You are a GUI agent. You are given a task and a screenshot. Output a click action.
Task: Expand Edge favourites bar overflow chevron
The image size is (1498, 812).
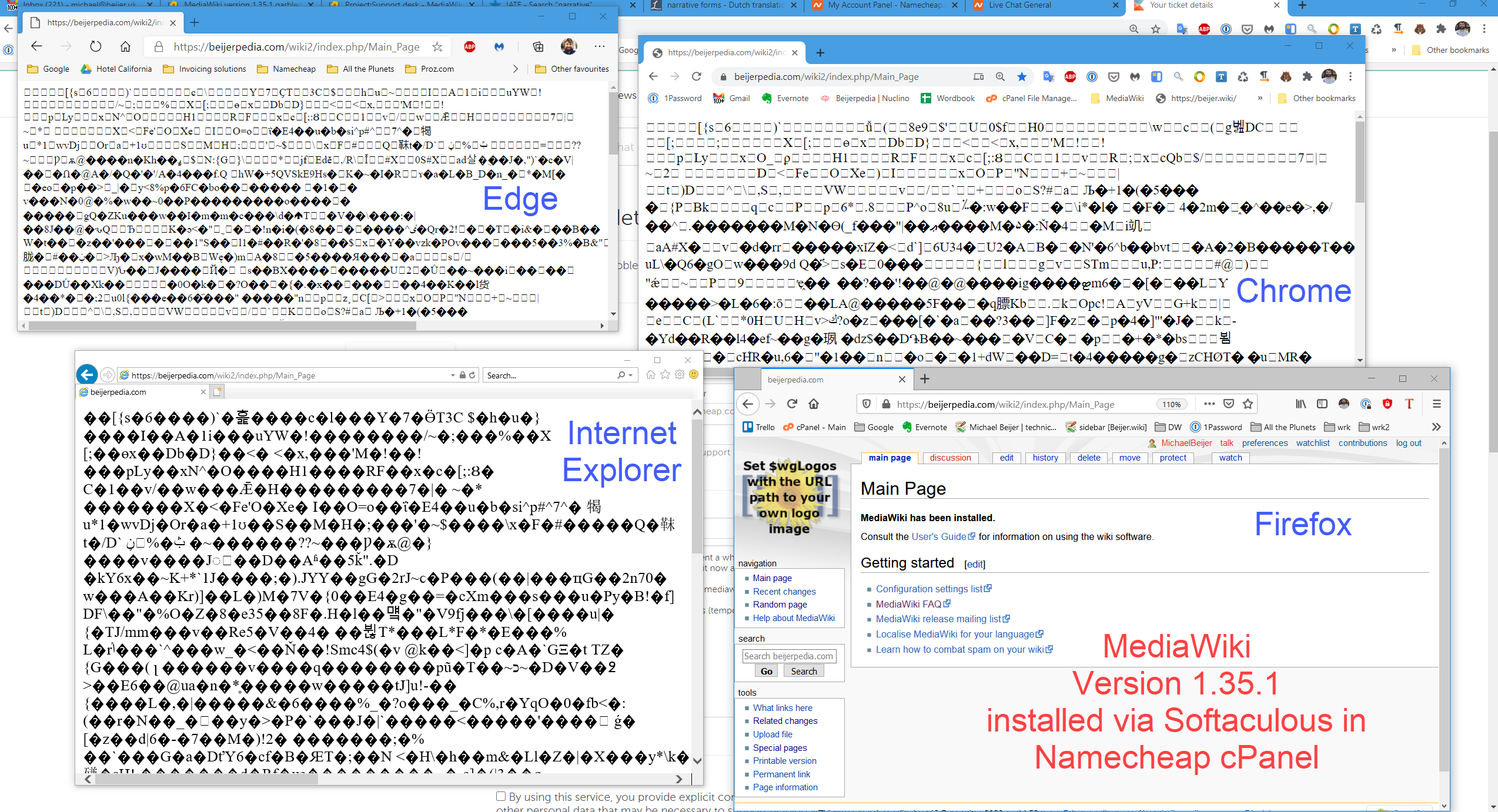(516, 69)
